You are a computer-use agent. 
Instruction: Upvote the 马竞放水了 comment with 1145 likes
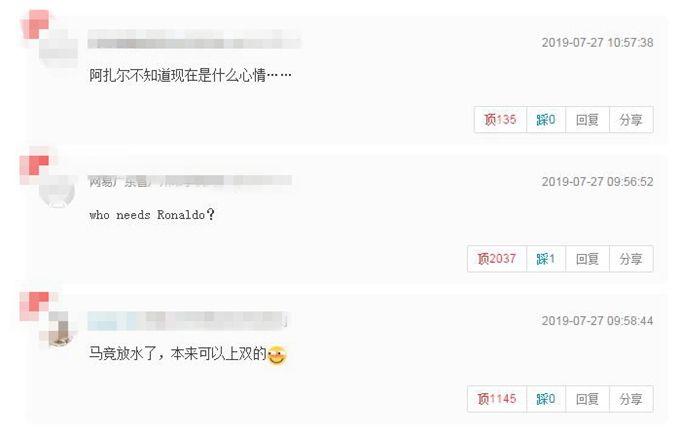point(497,398)
